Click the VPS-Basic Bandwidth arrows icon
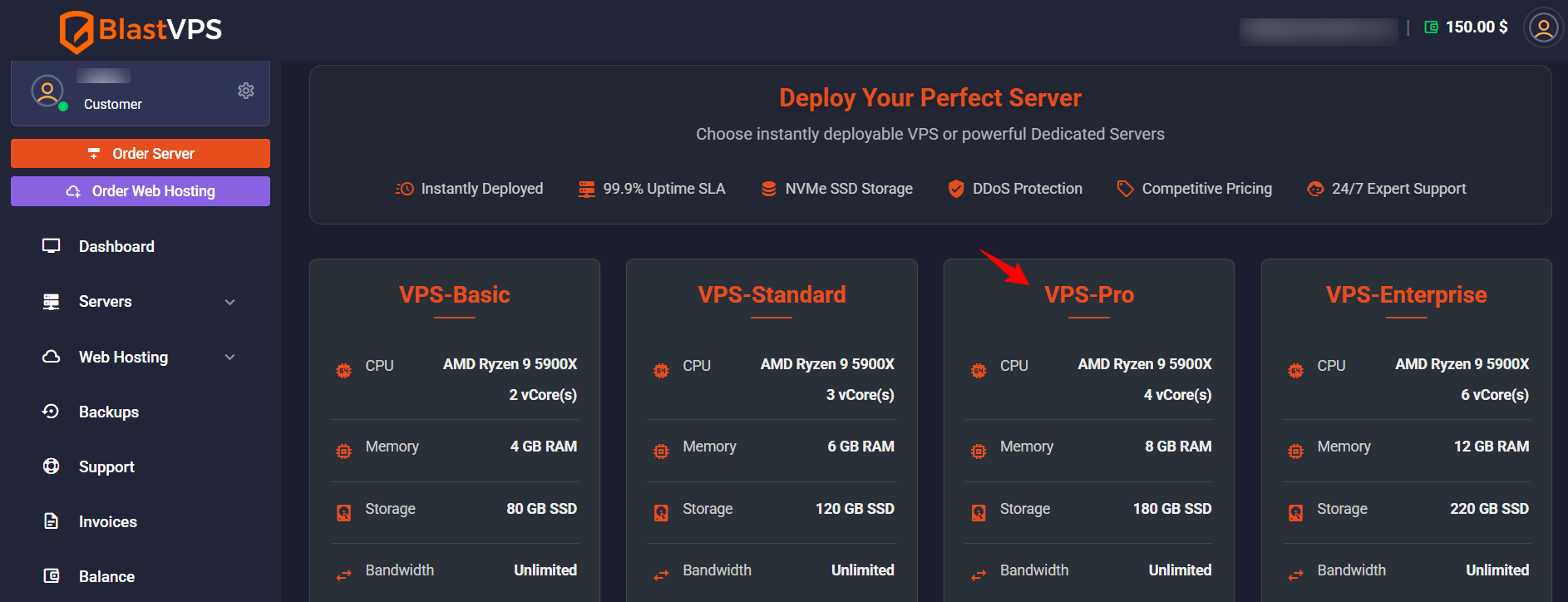 [x=343, y=575]
